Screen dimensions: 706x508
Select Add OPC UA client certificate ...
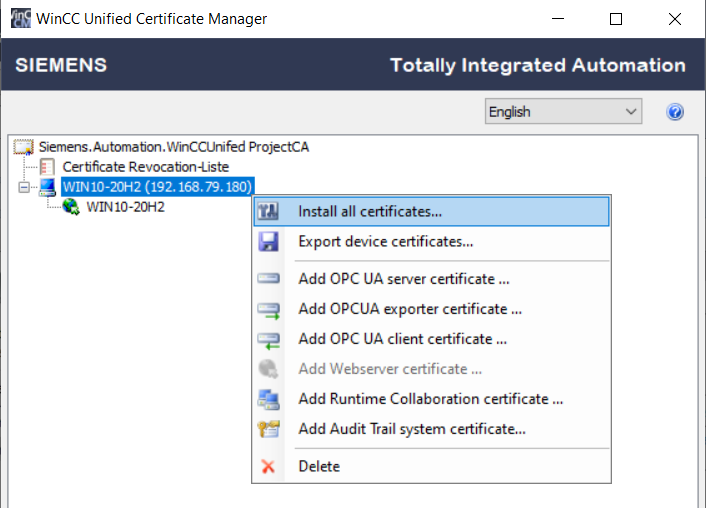pos(431,339)
